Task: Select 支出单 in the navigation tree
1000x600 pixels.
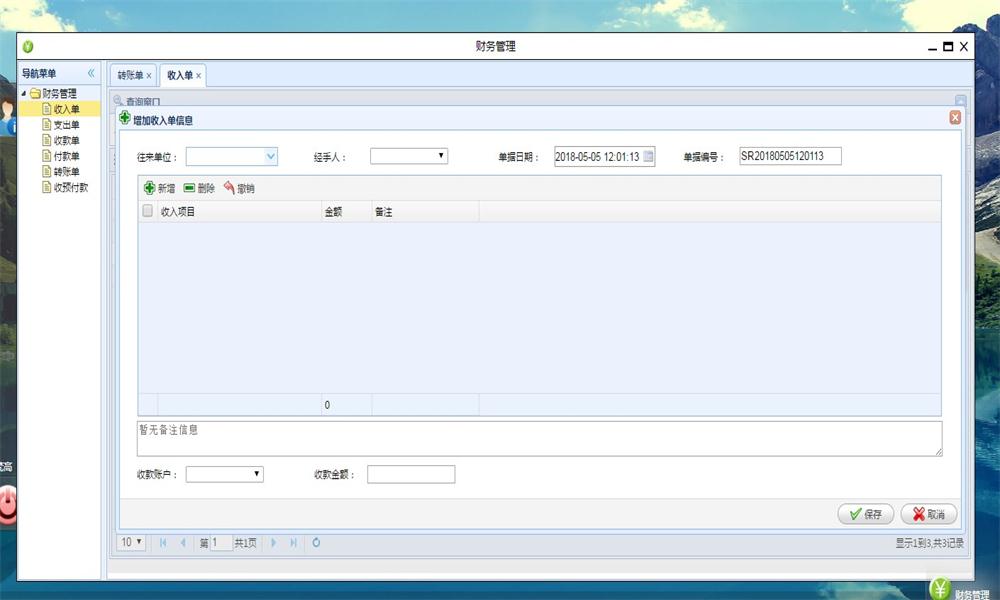Action: (66, 125)
